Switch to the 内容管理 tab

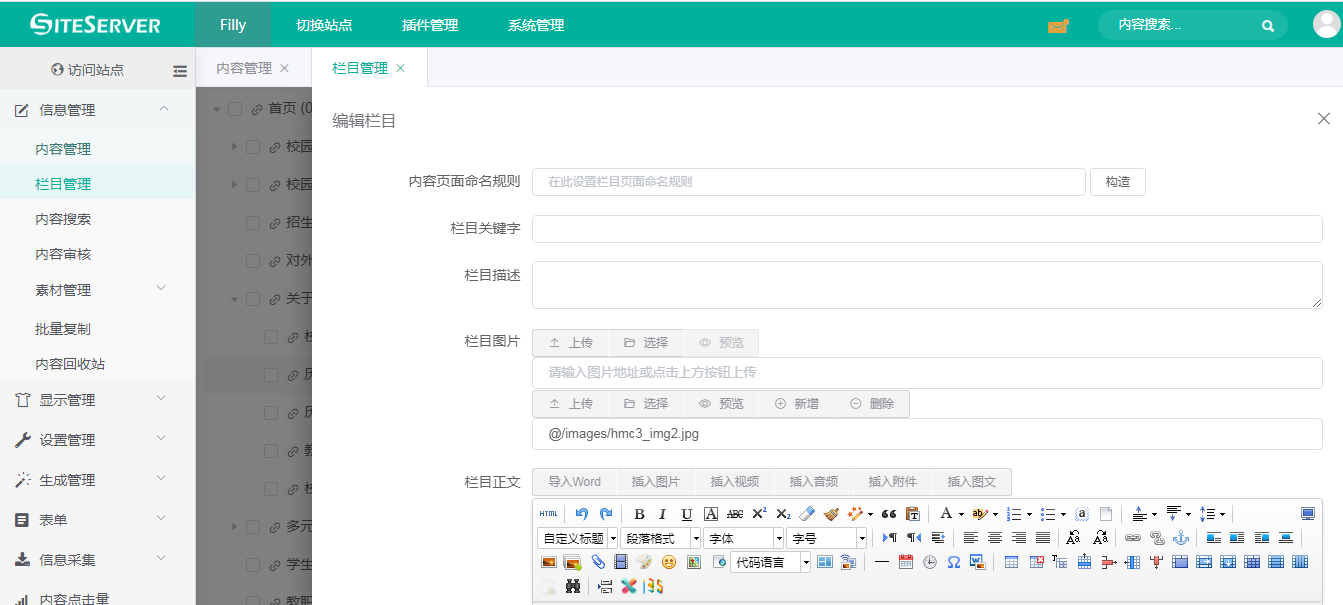[x=244, y=68]
